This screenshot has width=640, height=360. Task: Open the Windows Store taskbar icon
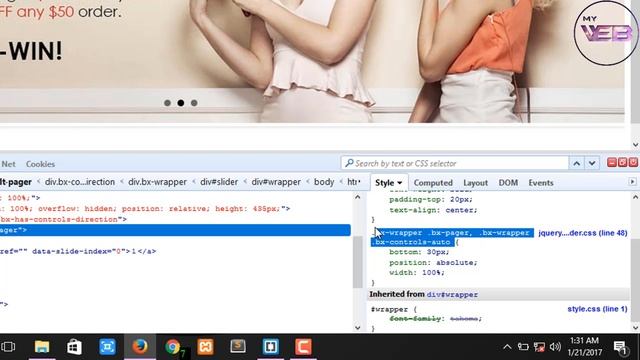[74, 347]
